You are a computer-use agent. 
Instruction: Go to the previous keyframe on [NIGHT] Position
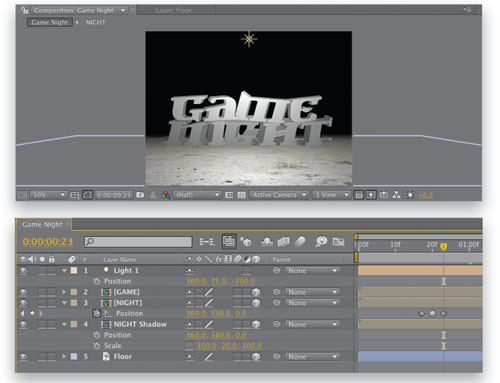coord(23,314)
